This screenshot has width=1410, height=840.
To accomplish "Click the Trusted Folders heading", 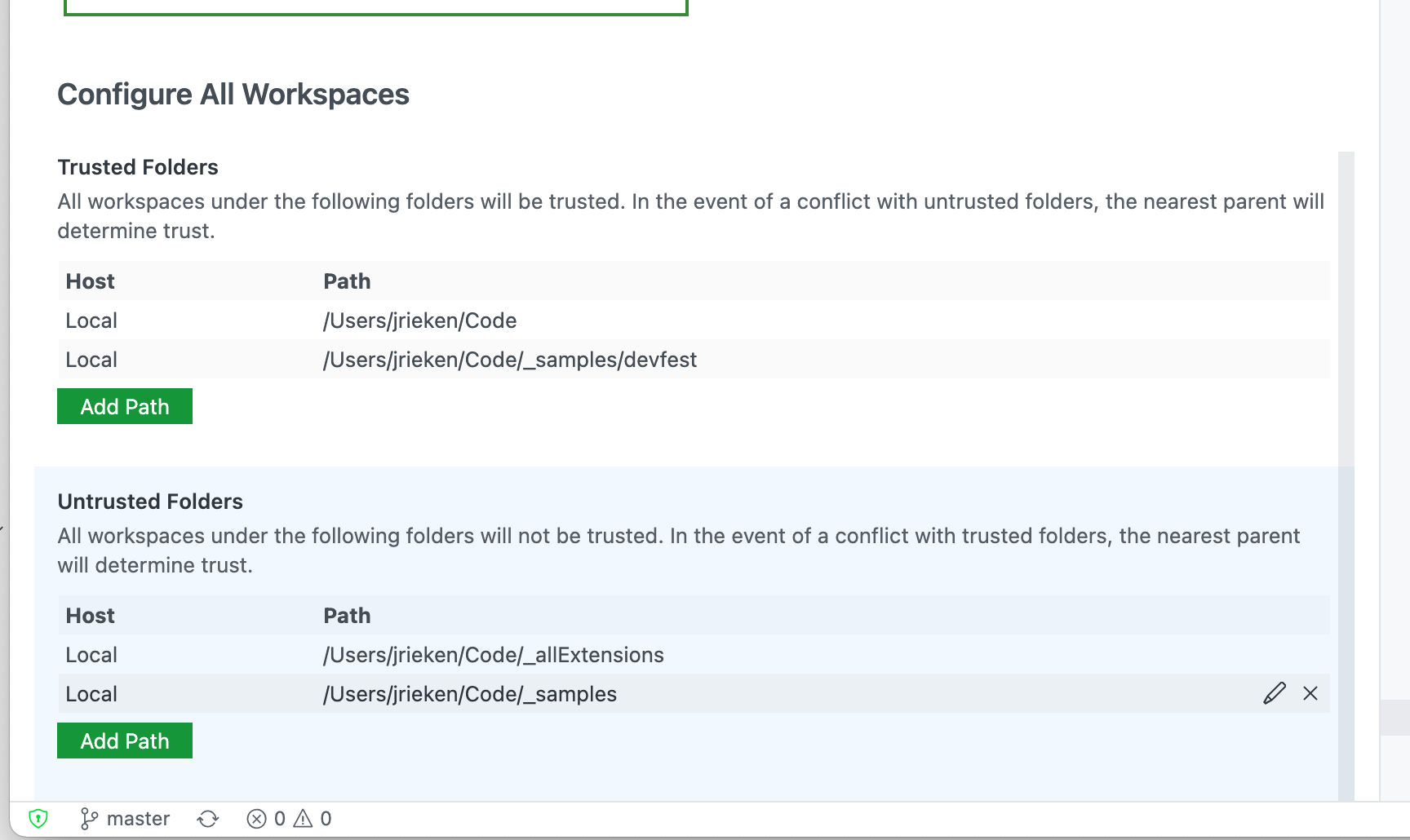I will point(137,166).
